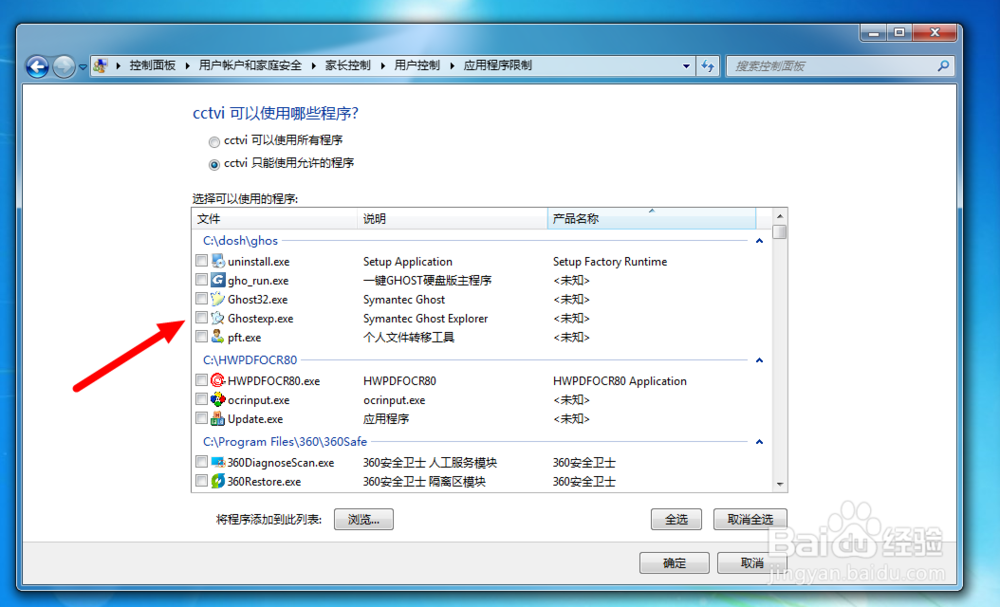Click the Forward navigation arrow

coord(63,66)
